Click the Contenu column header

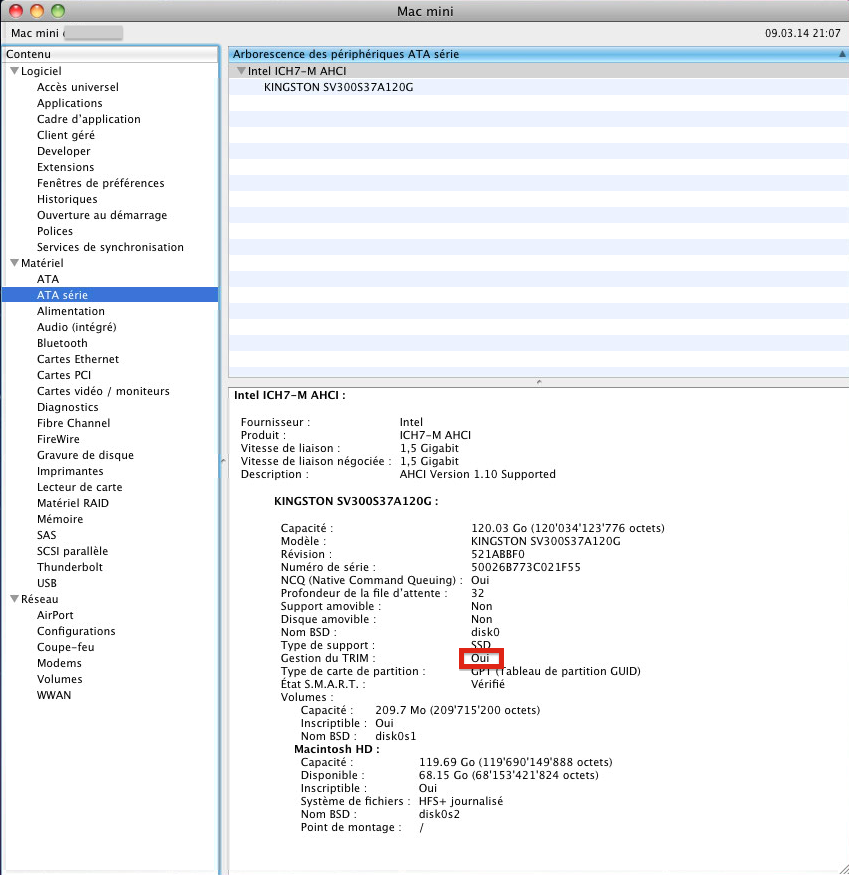110,54
